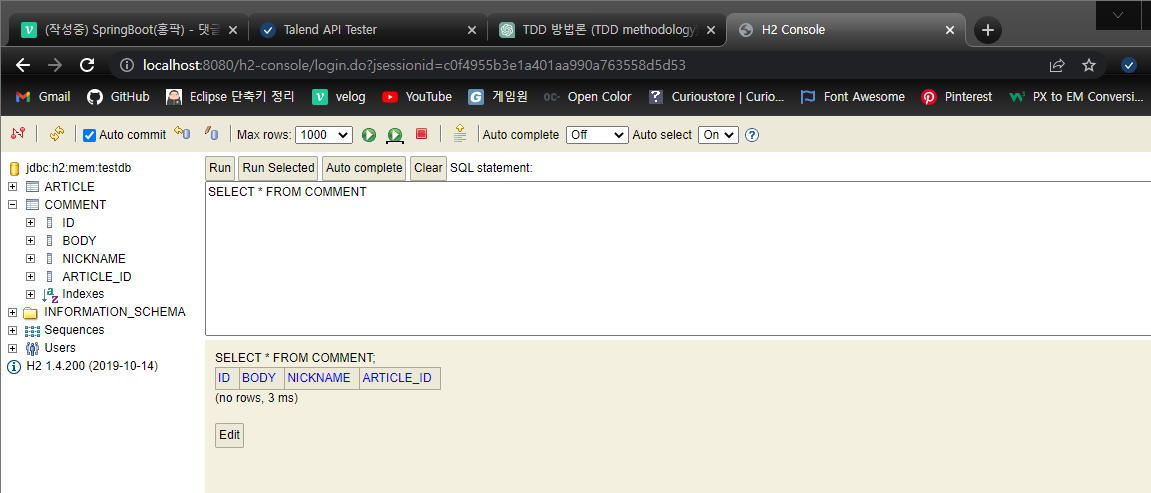Switch to the Talend API Tester tab
Viewport: 1151px width, 493px height.
[x=367, y=30]
